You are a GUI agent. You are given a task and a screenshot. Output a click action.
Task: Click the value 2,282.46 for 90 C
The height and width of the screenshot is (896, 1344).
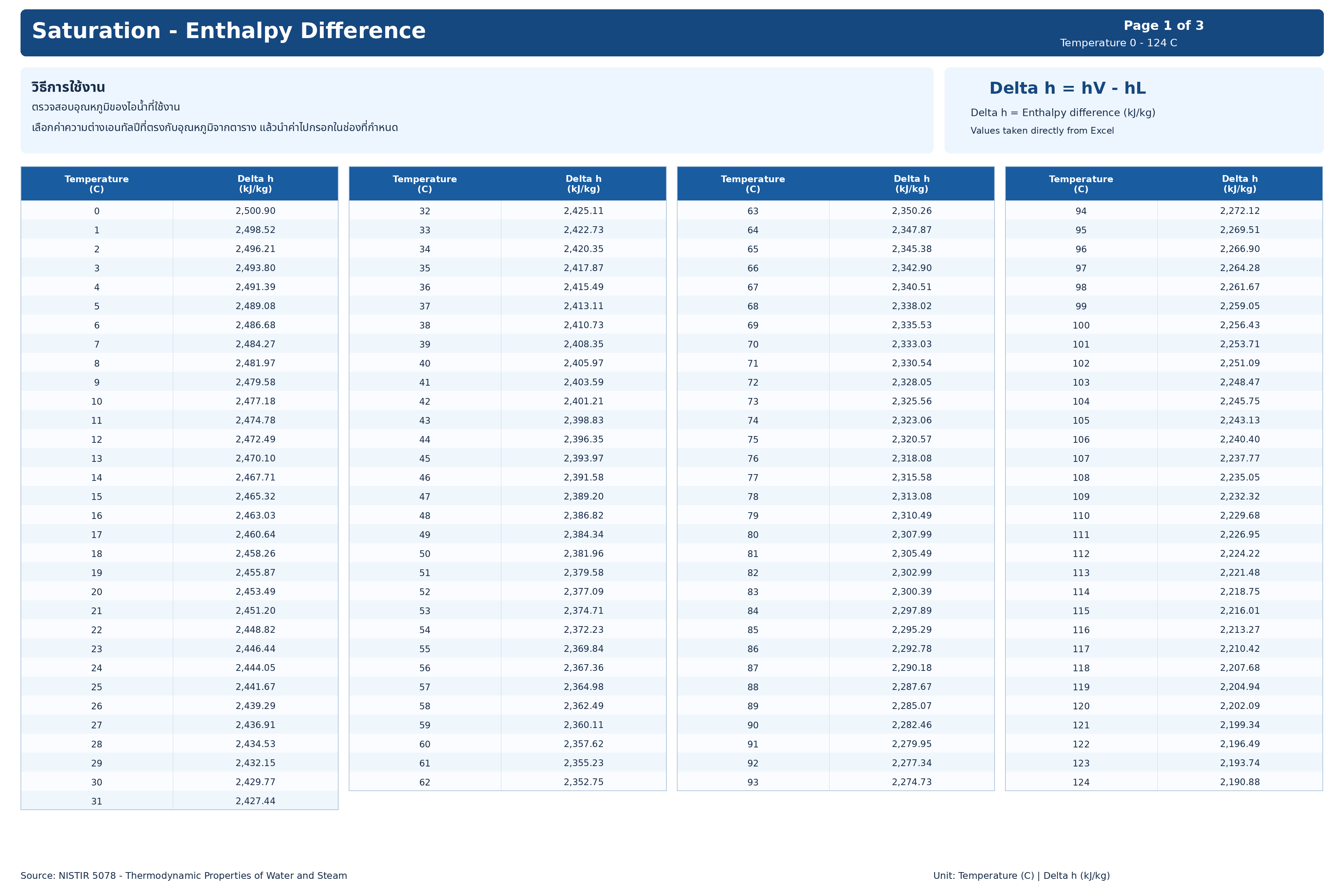click(911, 725)
